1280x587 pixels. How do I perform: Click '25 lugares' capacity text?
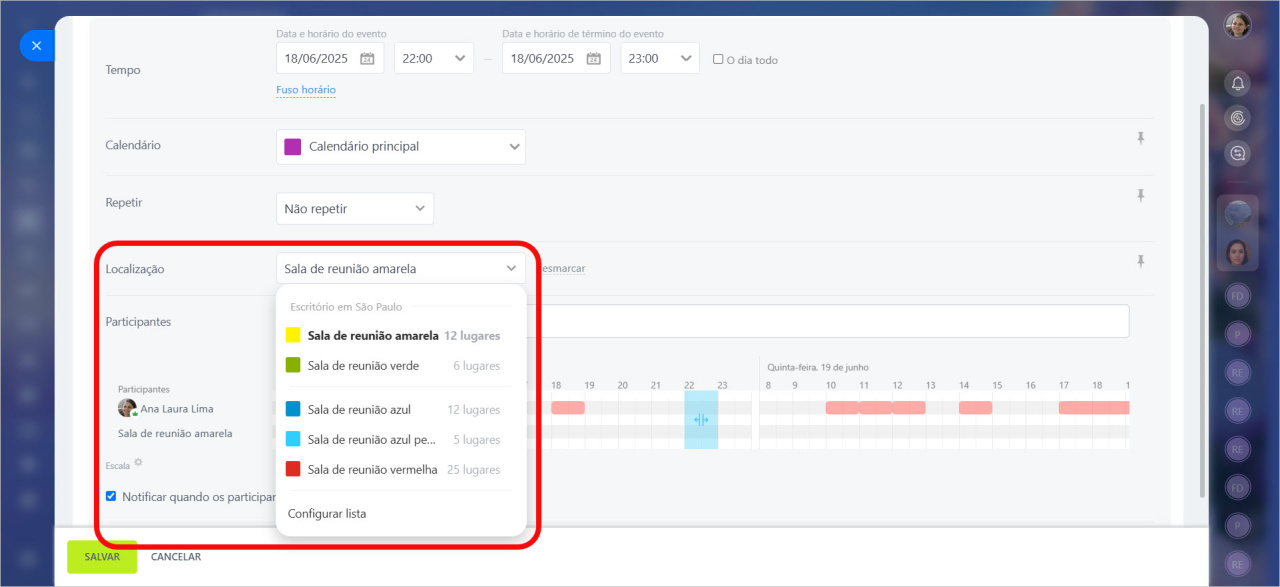pos(474,470)
